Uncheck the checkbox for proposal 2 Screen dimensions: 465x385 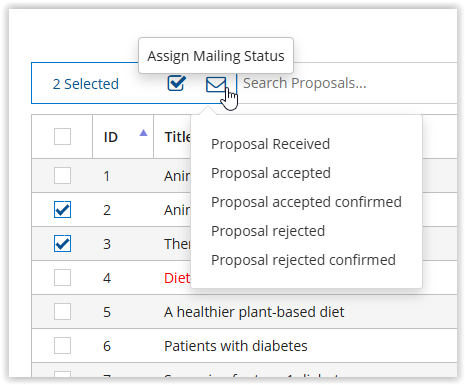click(x=62, y=209)
